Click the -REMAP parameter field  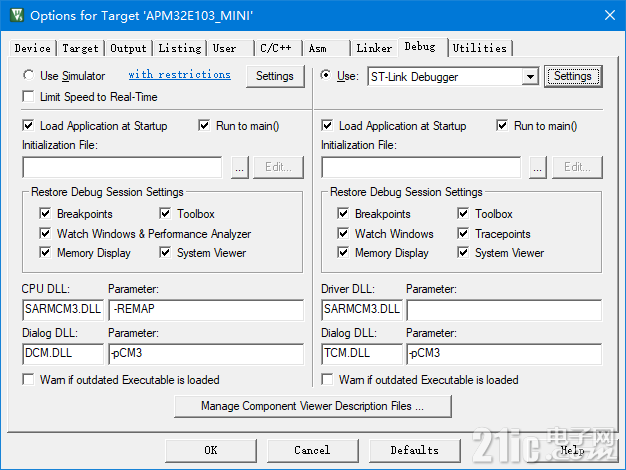(x=206, y=310)
